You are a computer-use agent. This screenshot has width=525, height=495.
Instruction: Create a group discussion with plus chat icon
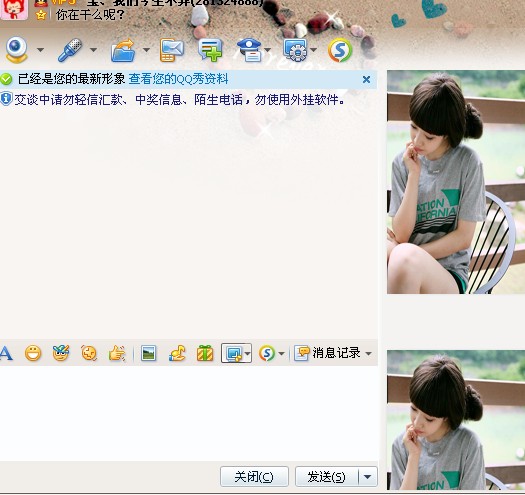[210, 50]
